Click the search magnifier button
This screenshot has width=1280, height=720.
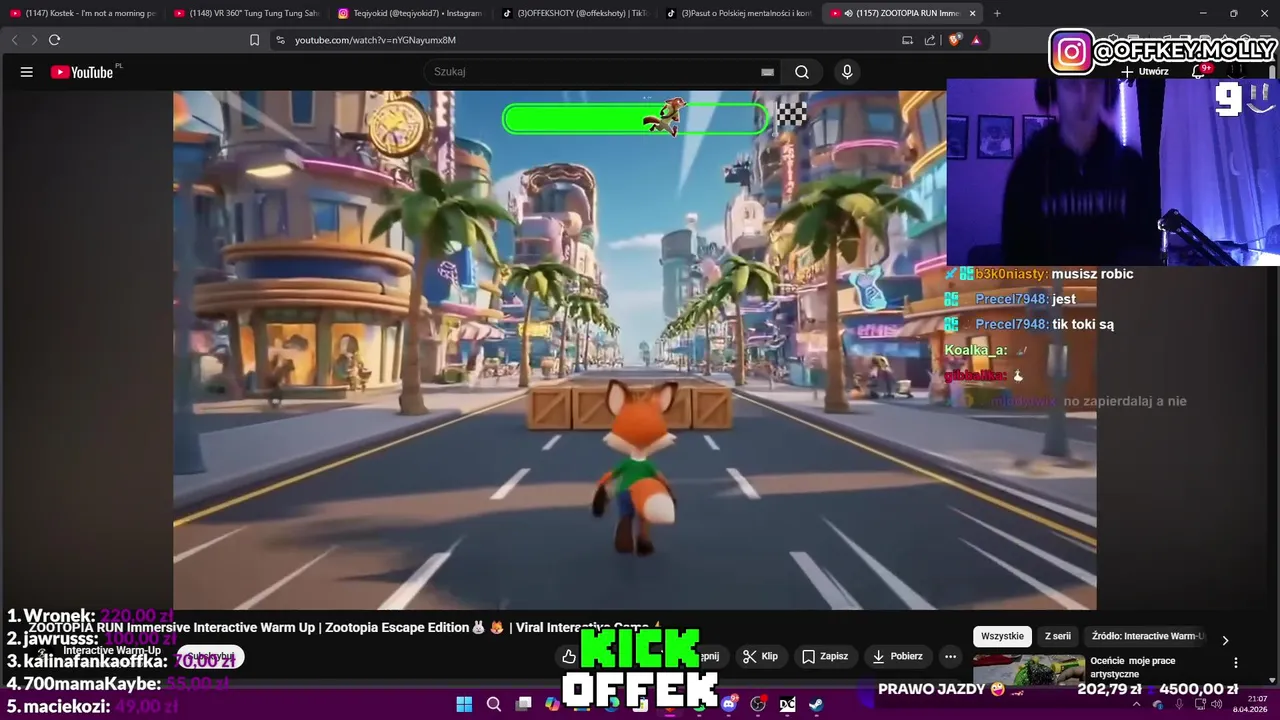click(x=802, y=72)
